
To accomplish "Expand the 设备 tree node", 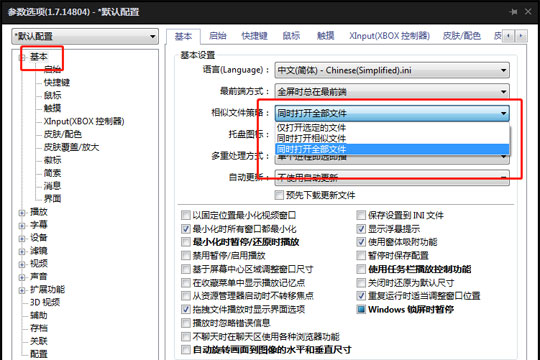I will [22, 238].
